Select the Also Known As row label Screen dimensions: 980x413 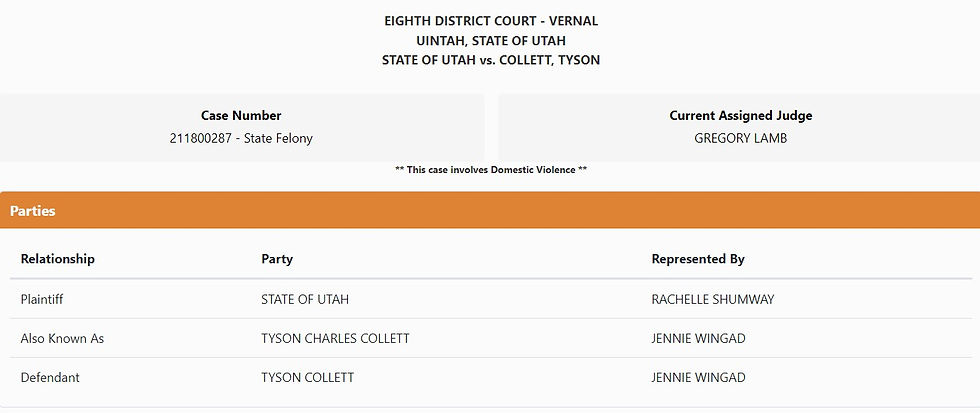tap(62, 339)
